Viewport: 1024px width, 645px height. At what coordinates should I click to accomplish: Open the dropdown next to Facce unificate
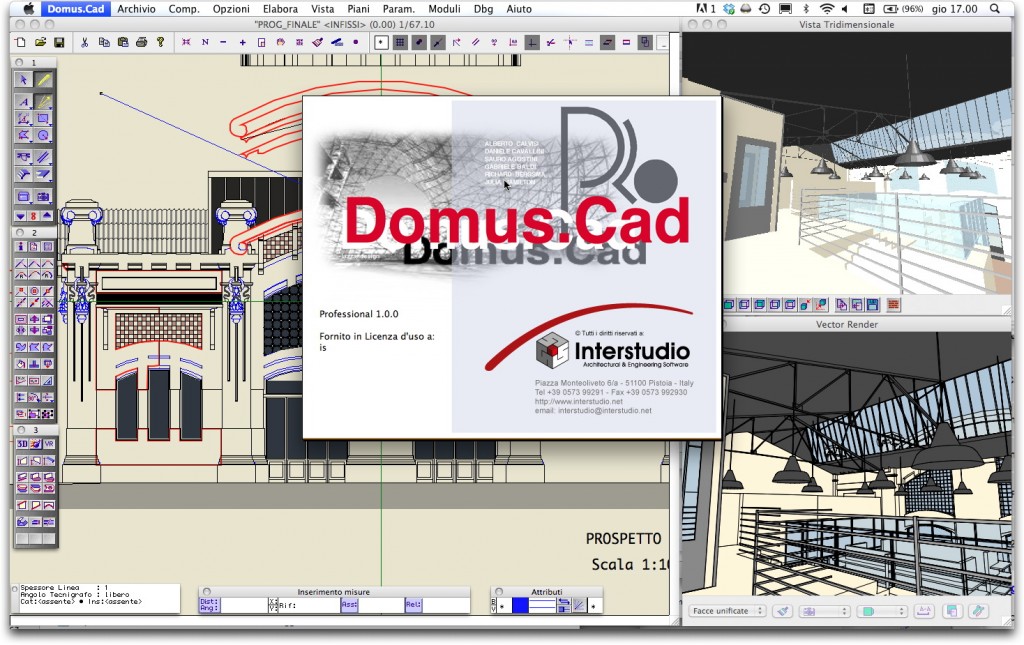(x=823, y=610)
